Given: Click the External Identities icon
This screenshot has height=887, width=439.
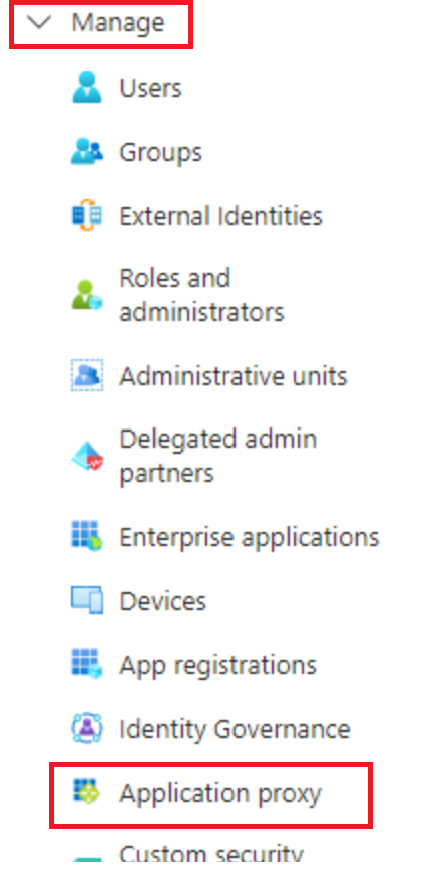Looking at the screenshot, I should click(x=87, y=216).
